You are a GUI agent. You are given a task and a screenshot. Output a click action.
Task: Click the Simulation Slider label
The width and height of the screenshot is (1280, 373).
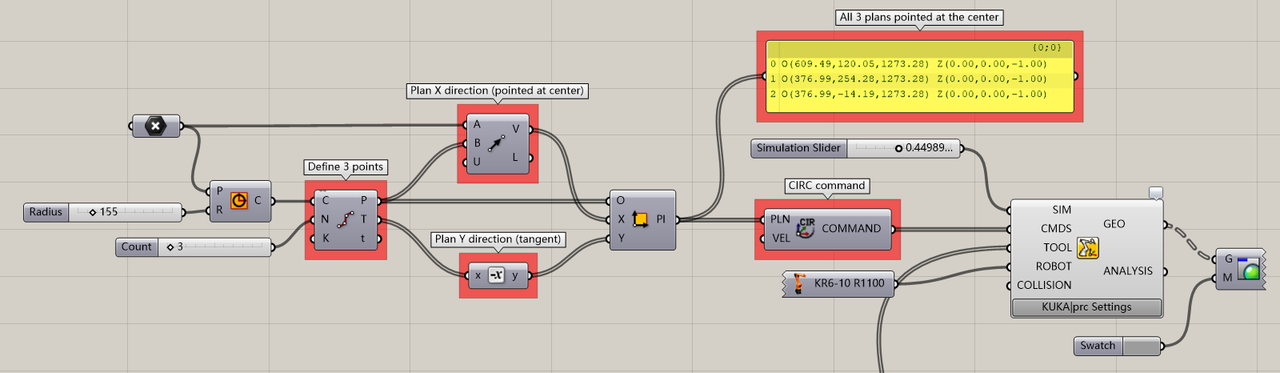point(798,149)
